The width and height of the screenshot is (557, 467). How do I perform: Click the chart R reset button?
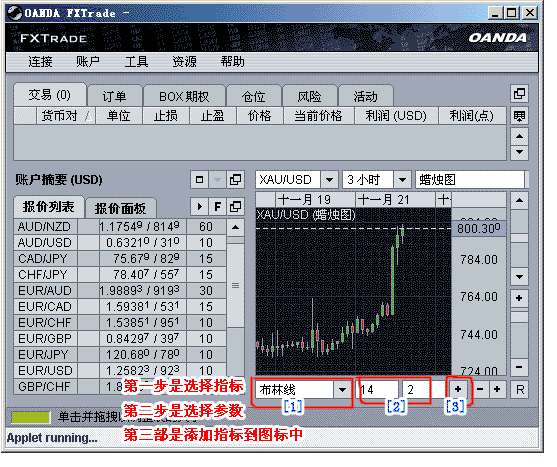520,390
